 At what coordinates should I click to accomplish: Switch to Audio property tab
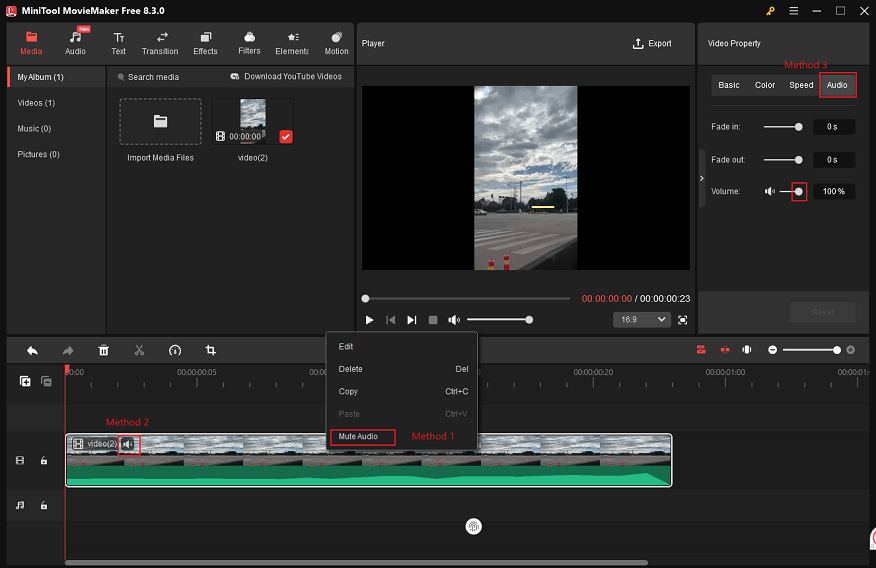[x=837, y=85]
